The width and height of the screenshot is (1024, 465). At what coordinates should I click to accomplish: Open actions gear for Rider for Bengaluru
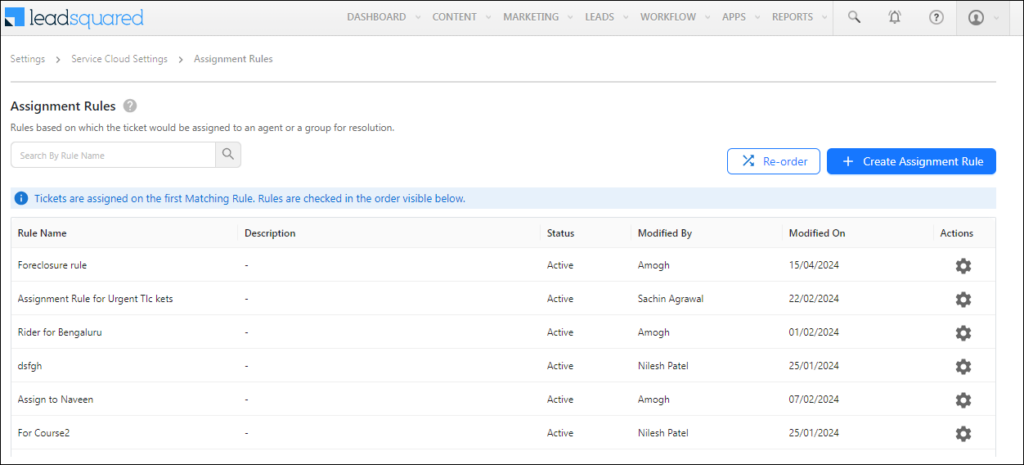pos(963,333)
